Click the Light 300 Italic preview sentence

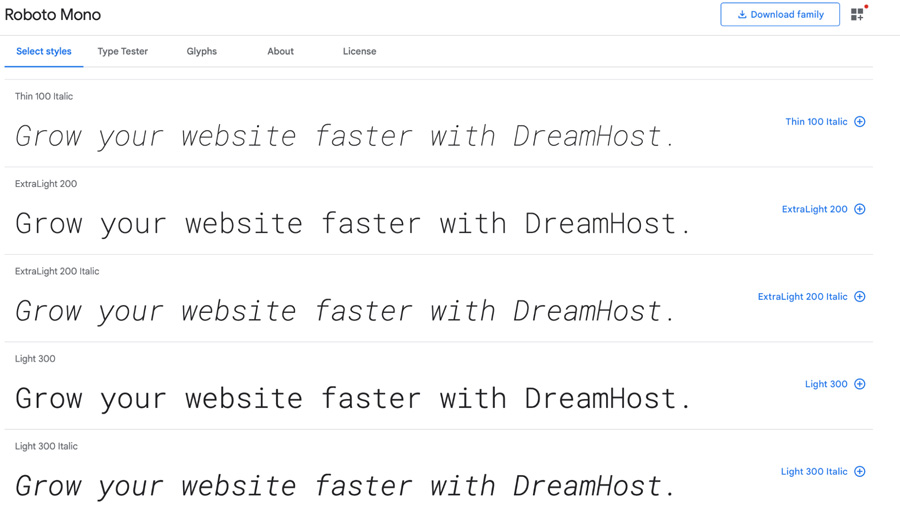coord(344,487)
